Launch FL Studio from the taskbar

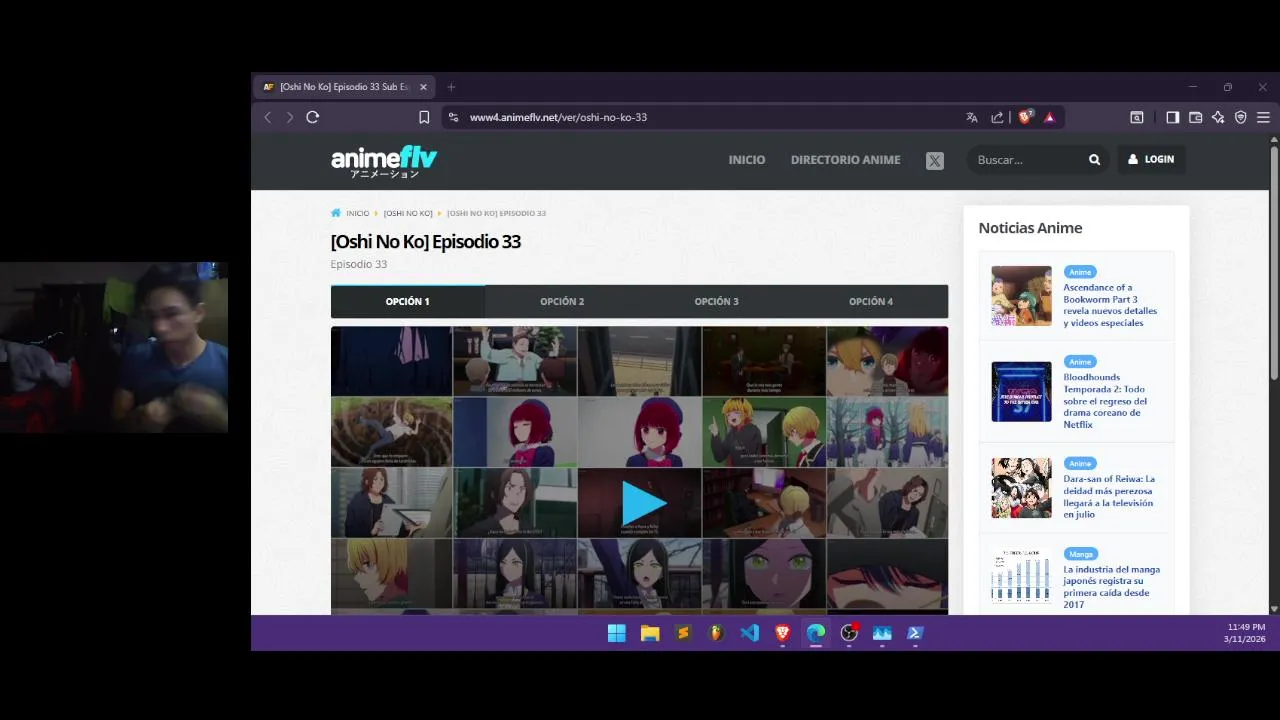(x=716, y=633)
